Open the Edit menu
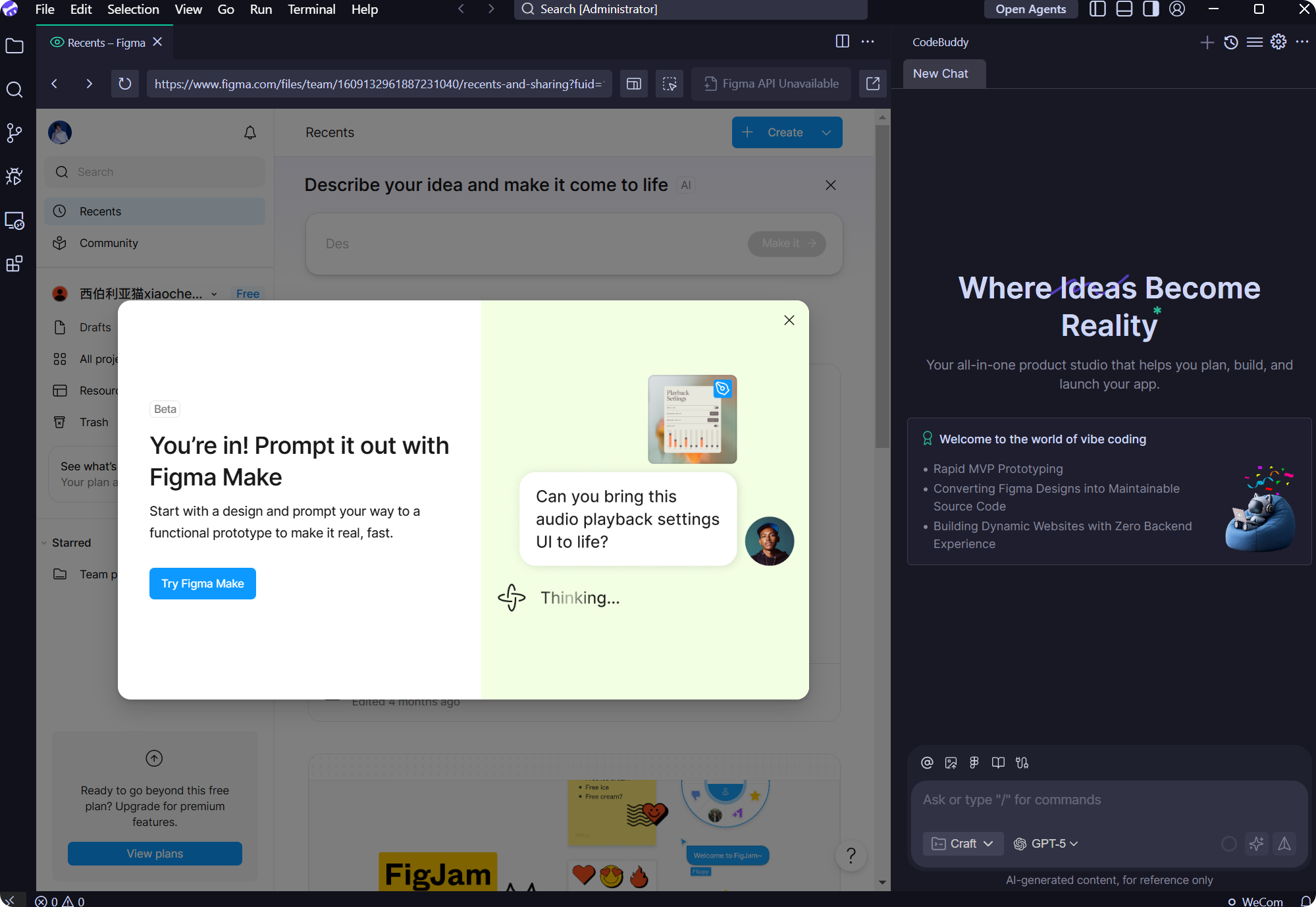1316x907 pixels. pos(81,9)
